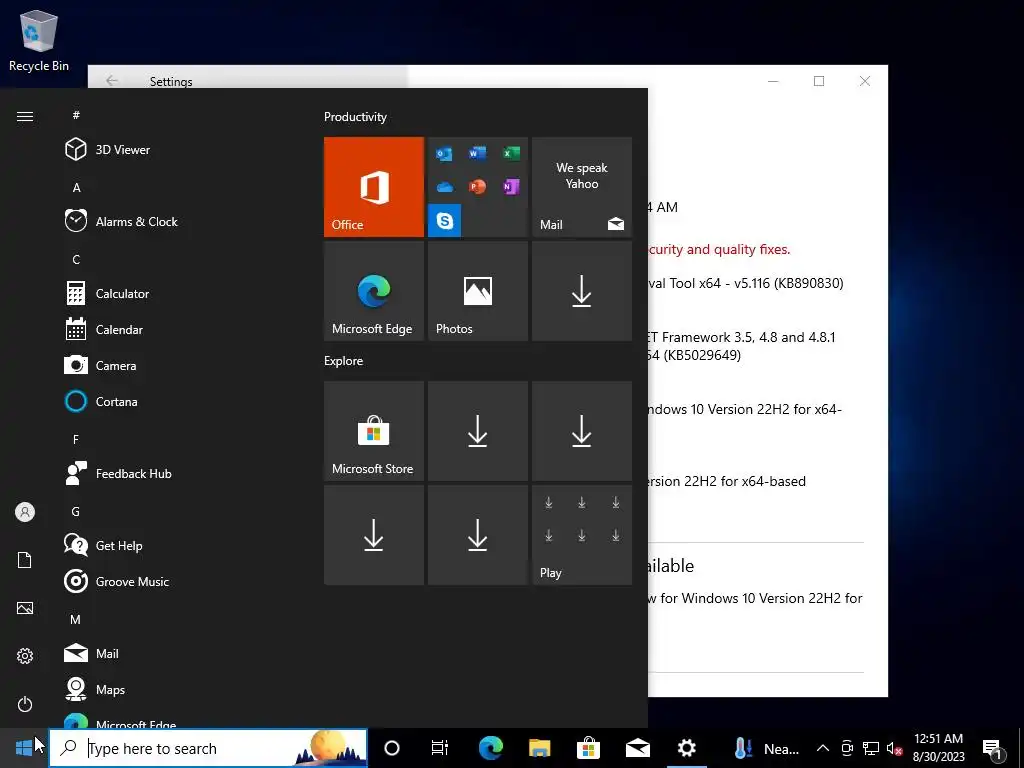Click the # section header
The image size is (1024, 768).
[x=76, y=115]
